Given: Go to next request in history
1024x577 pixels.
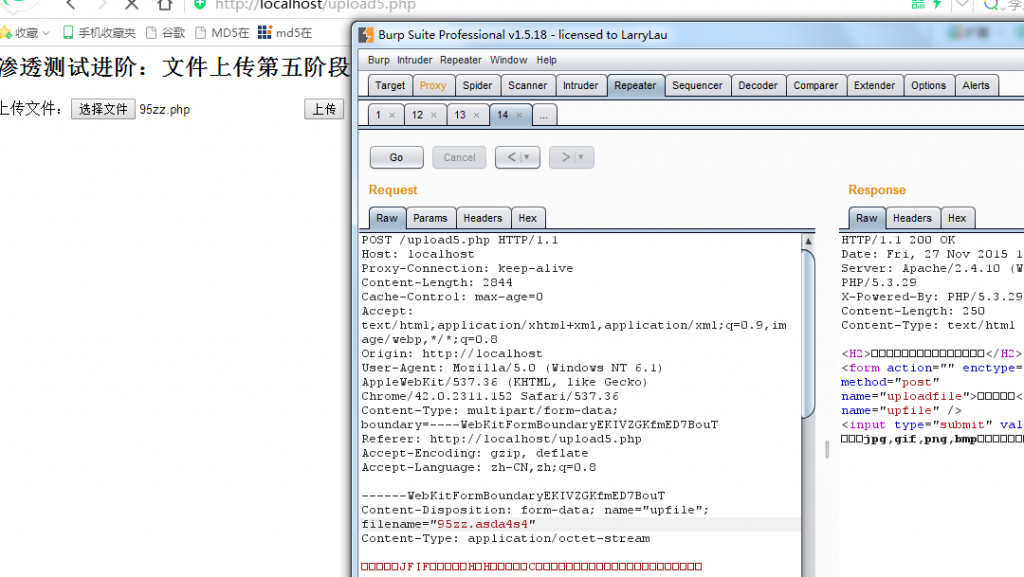Looking at the screenshot, I should click(x=566, y=157).
